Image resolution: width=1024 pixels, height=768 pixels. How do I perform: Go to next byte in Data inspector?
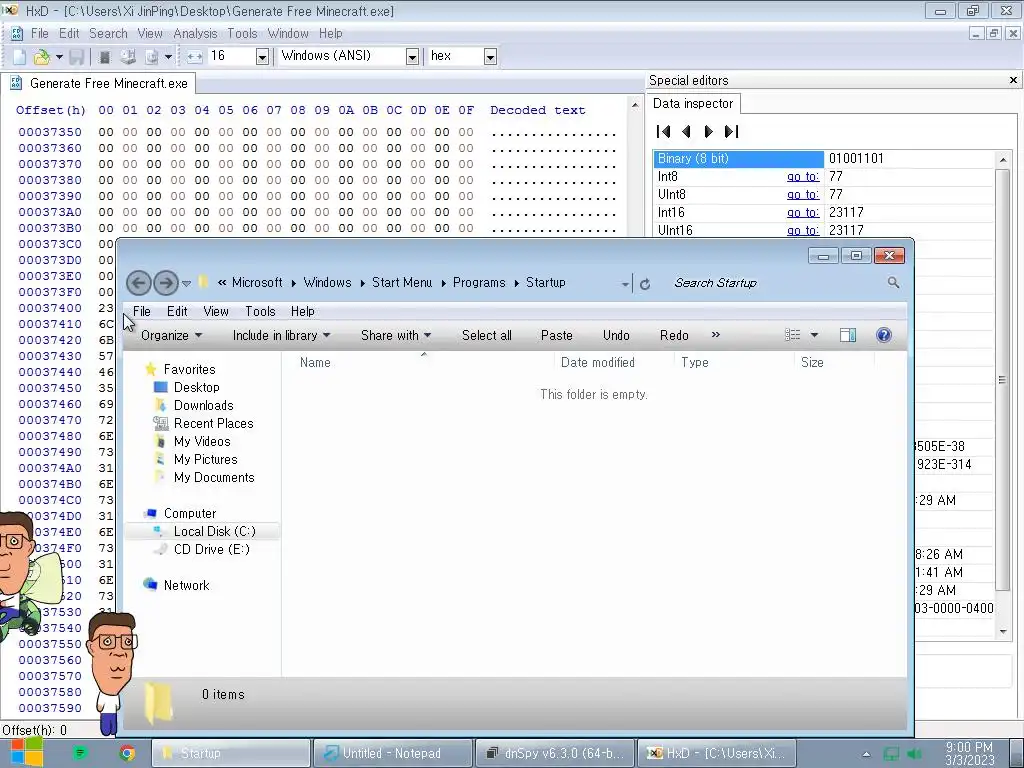tap(709, 131)
